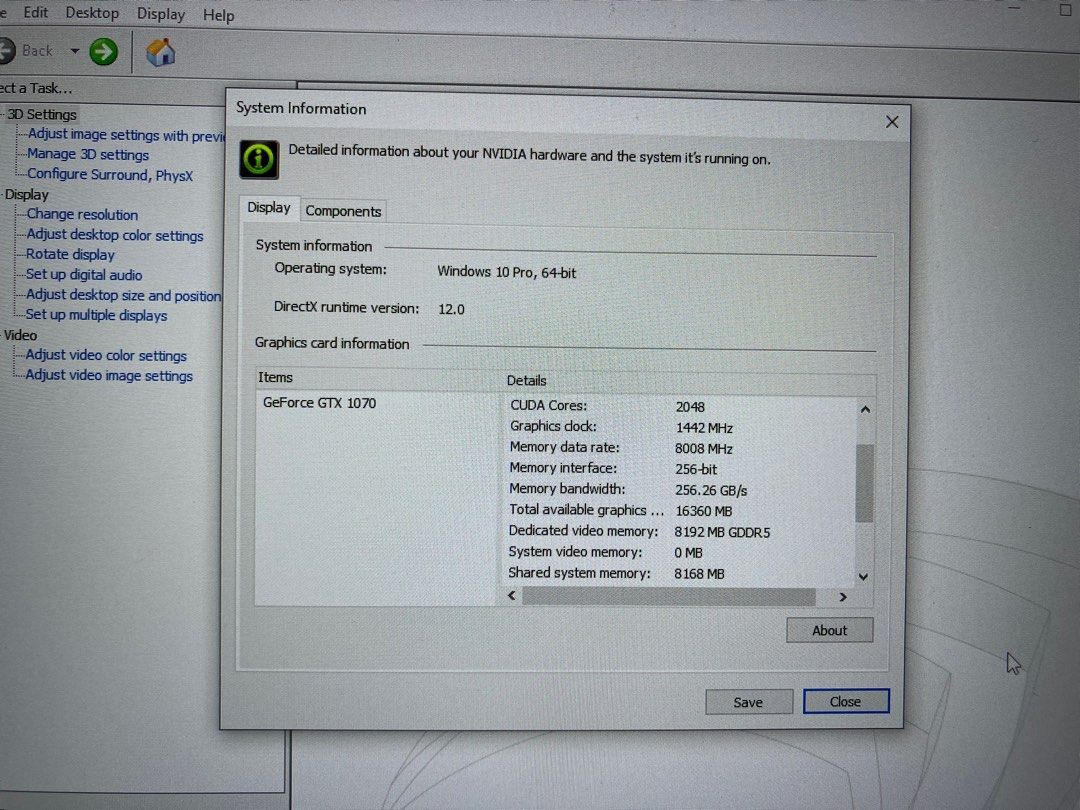
Task: Switch to the Components tab
Action: [x=343, y=211]
